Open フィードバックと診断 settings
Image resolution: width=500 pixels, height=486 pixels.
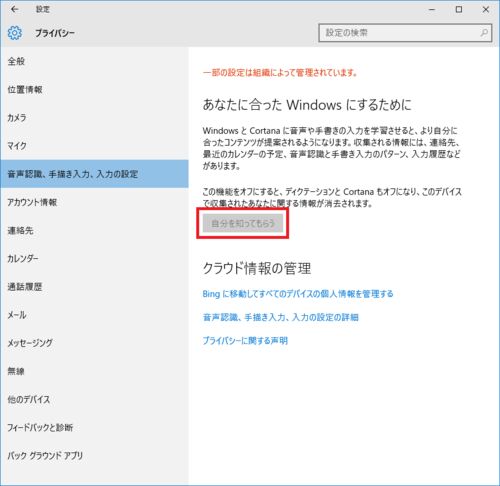pos(94,427)
